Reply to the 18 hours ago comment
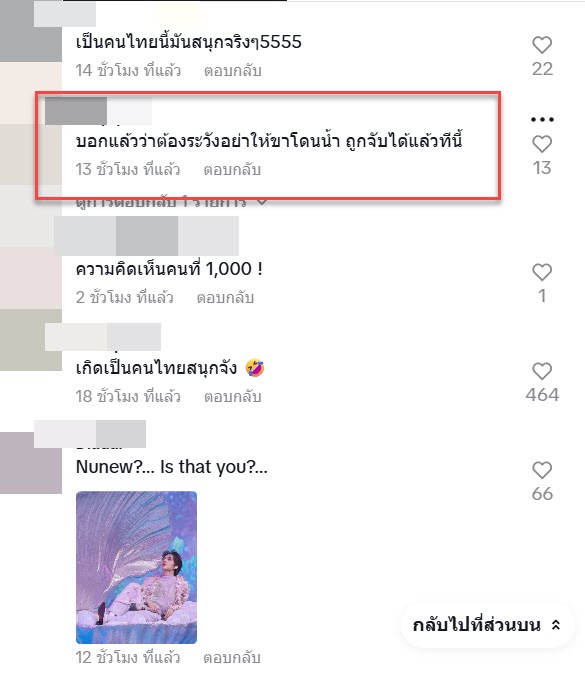 point(233,396)
